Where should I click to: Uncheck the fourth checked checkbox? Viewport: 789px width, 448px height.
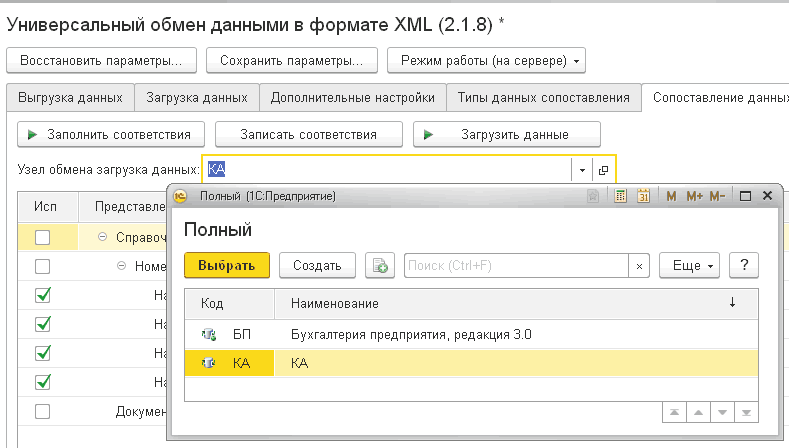43,382
